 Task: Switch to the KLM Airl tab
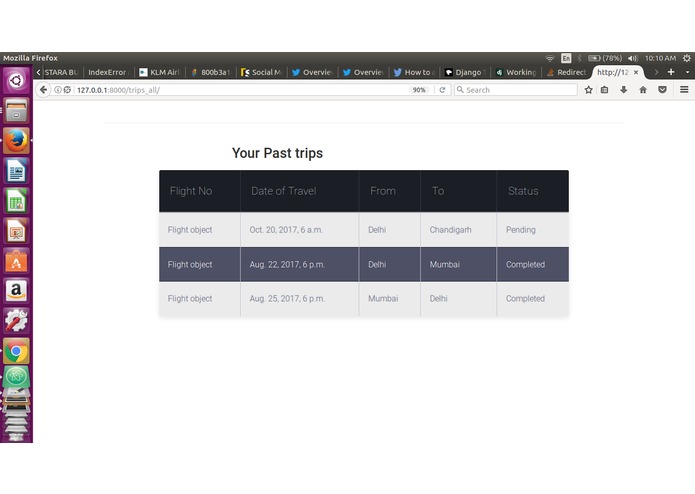pyautogui.click(x=159, y=72)
